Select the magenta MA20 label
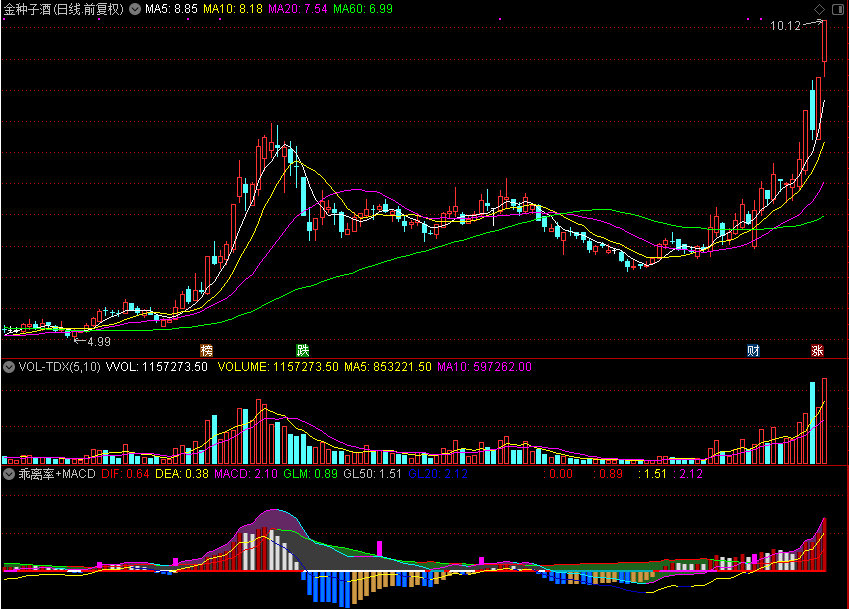The height and width of the screenshot is (609, 849). pos(298,9)
